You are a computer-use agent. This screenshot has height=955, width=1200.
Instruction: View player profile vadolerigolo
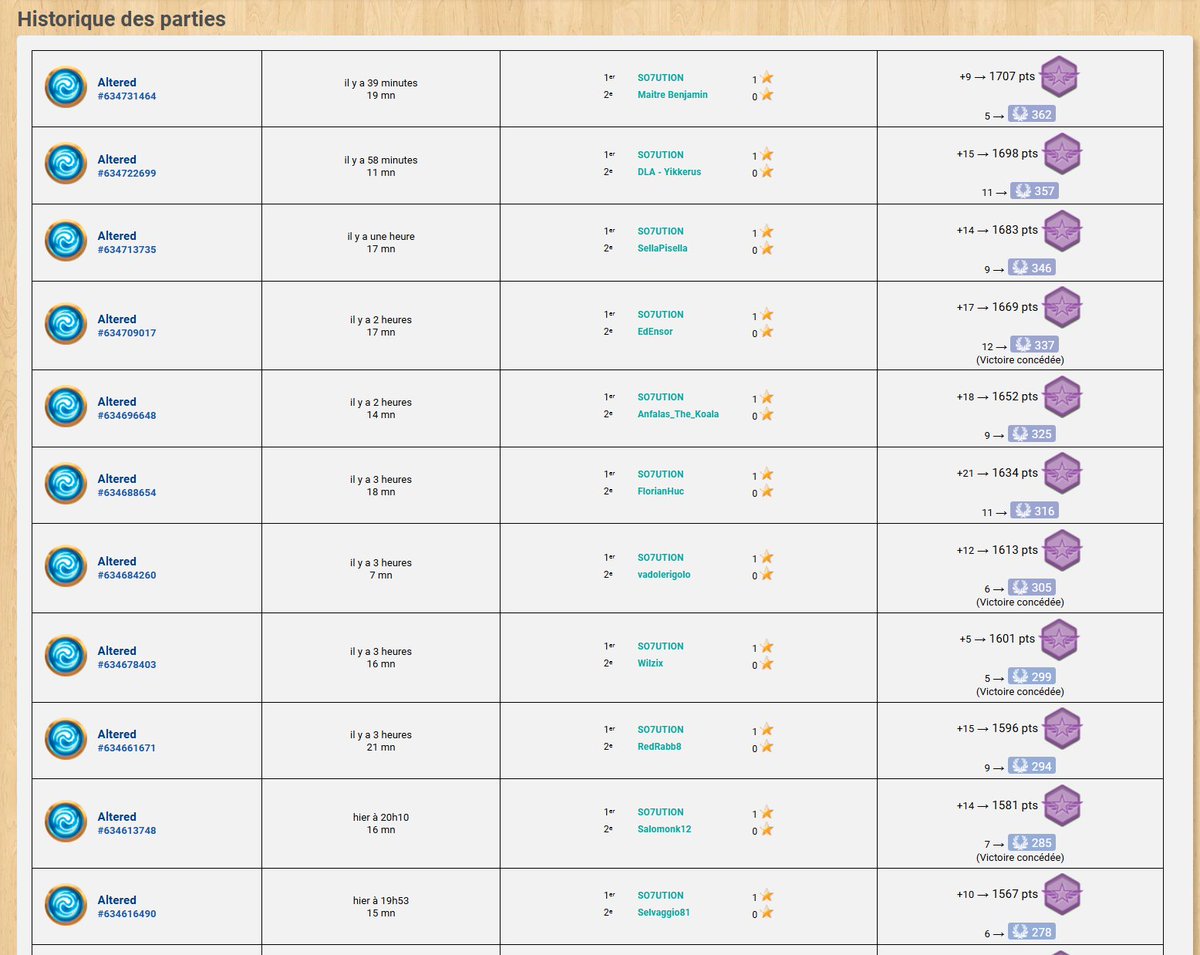click(x=664, y=575)
